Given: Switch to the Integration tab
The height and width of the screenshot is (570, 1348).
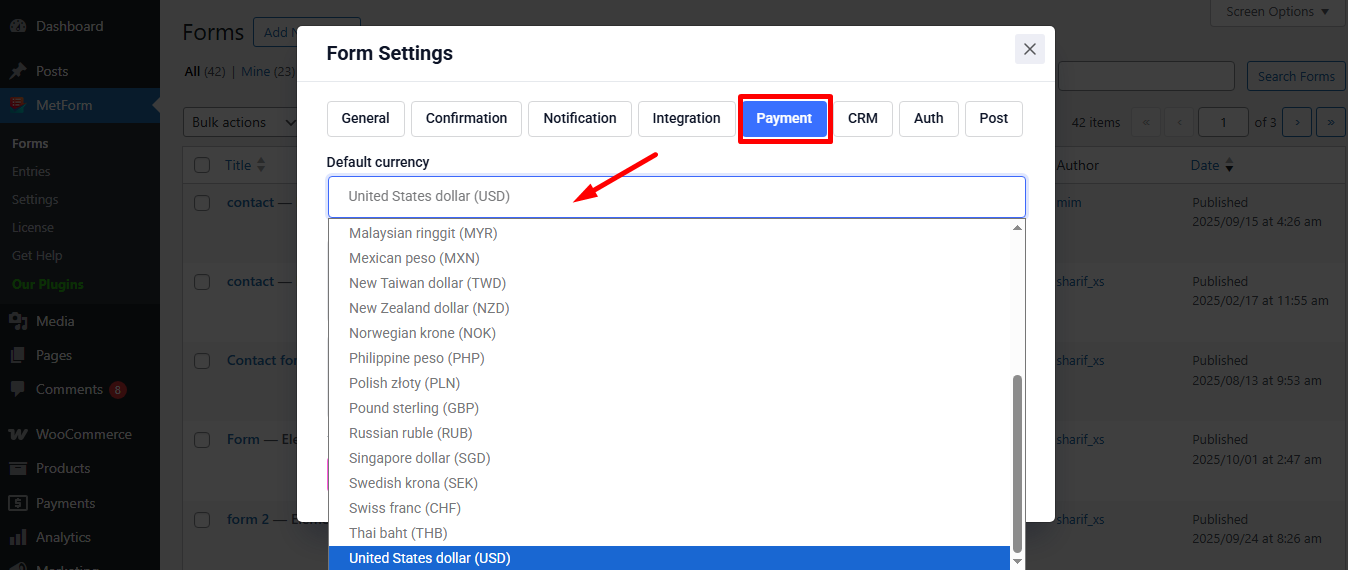Looking at the screenshot, I should 686,118.
